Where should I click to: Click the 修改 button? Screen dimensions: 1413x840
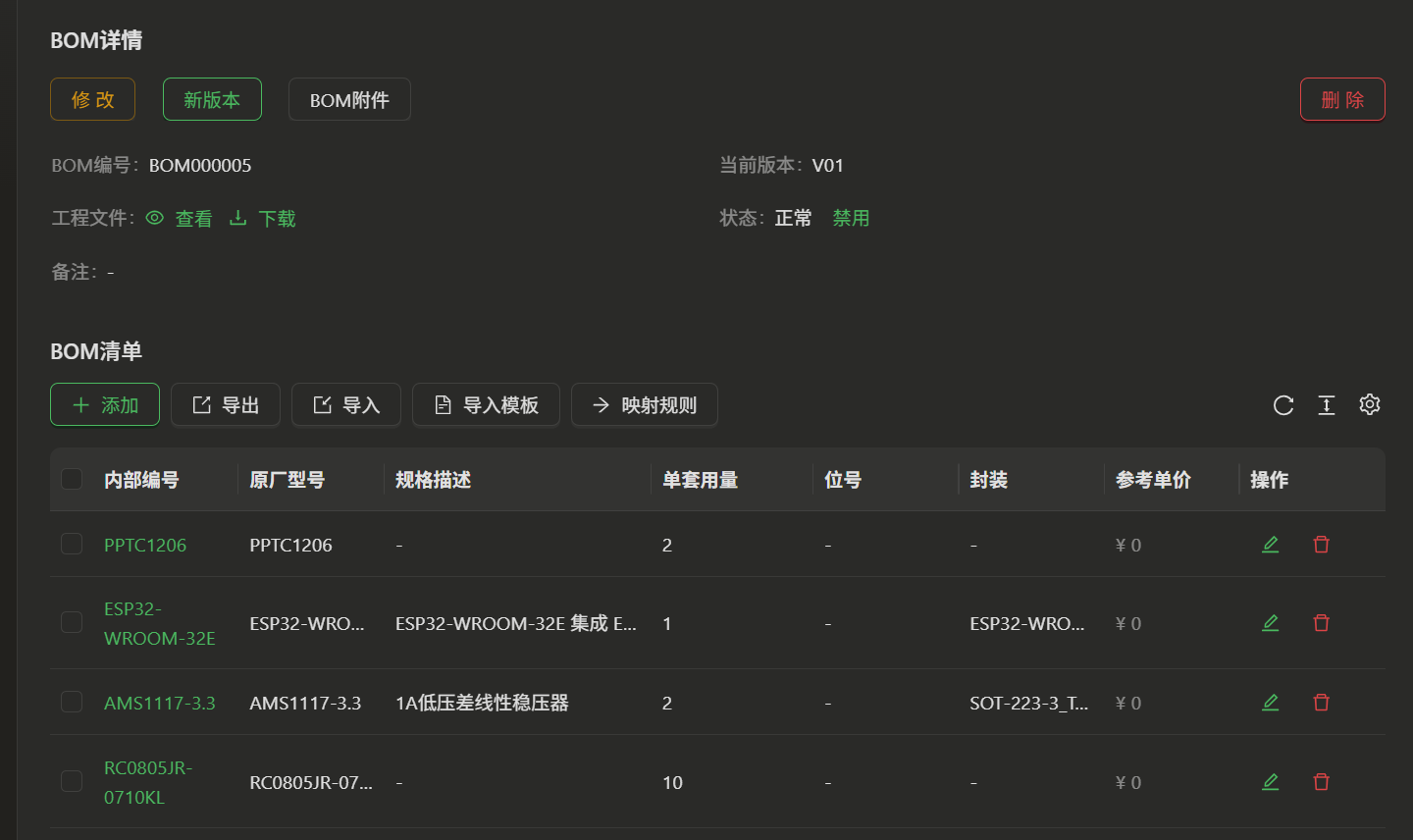[92, 99]
